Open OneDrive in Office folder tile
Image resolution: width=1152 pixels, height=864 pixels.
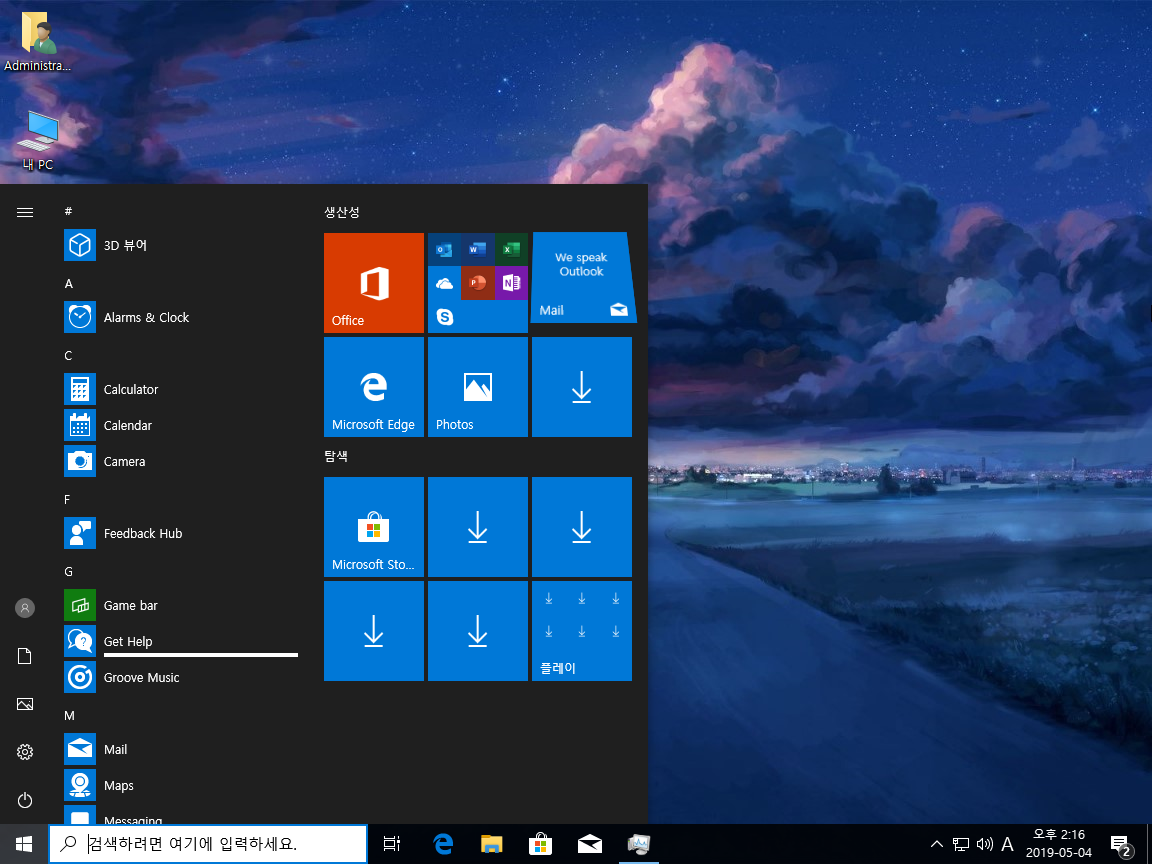point(444,284)
